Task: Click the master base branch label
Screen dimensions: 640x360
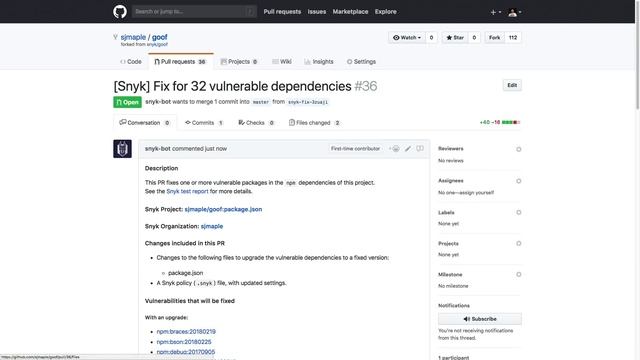Action: (261, 102)
